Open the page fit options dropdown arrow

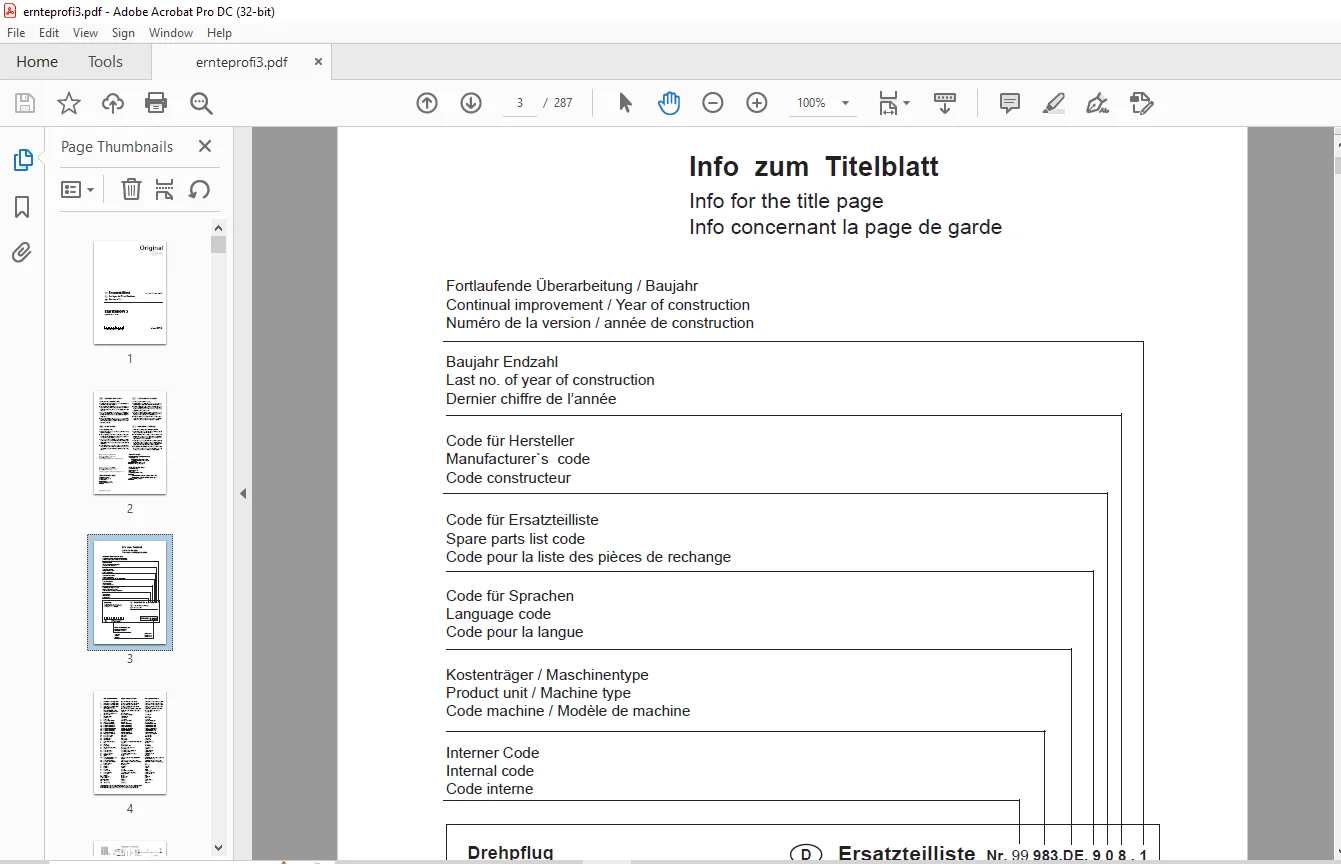pos(907,103)
